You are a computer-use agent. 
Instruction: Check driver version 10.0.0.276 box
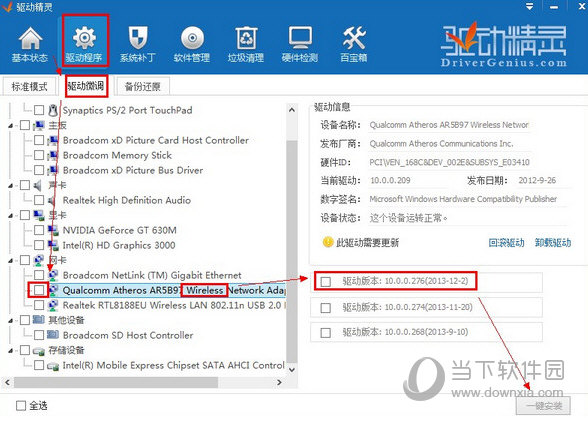tap(326, 281)
